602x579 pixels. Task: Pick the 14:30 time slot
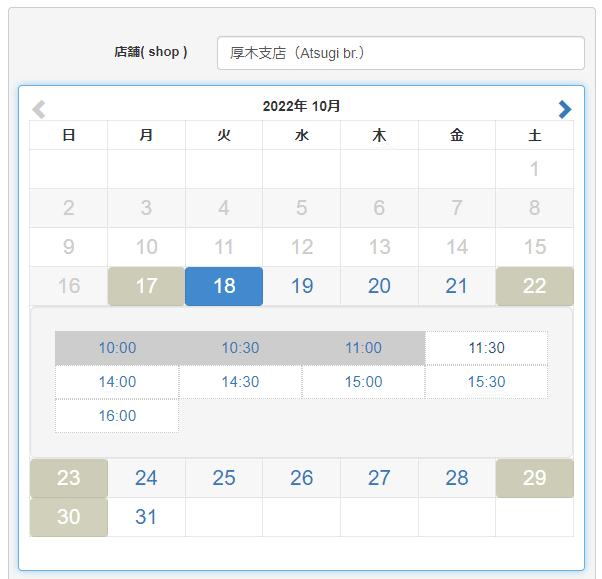coord(240,382)
